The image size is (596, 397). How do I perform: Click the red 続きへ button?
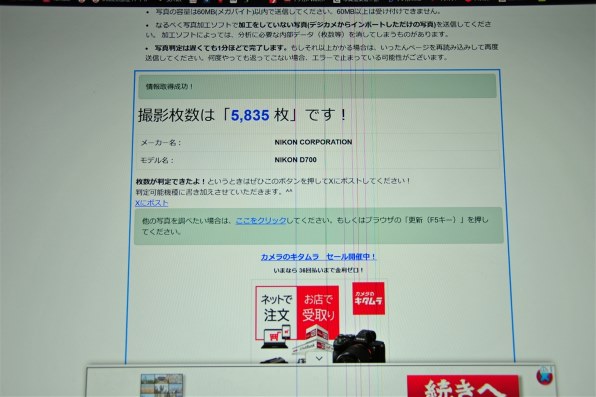(x=463, y=386)
